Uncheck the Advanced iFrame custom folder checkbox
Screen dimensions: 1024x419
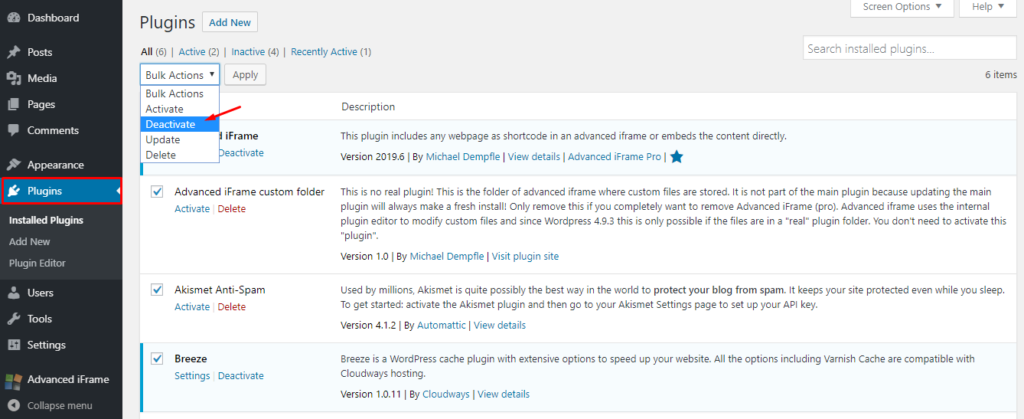tap(157, 191)
